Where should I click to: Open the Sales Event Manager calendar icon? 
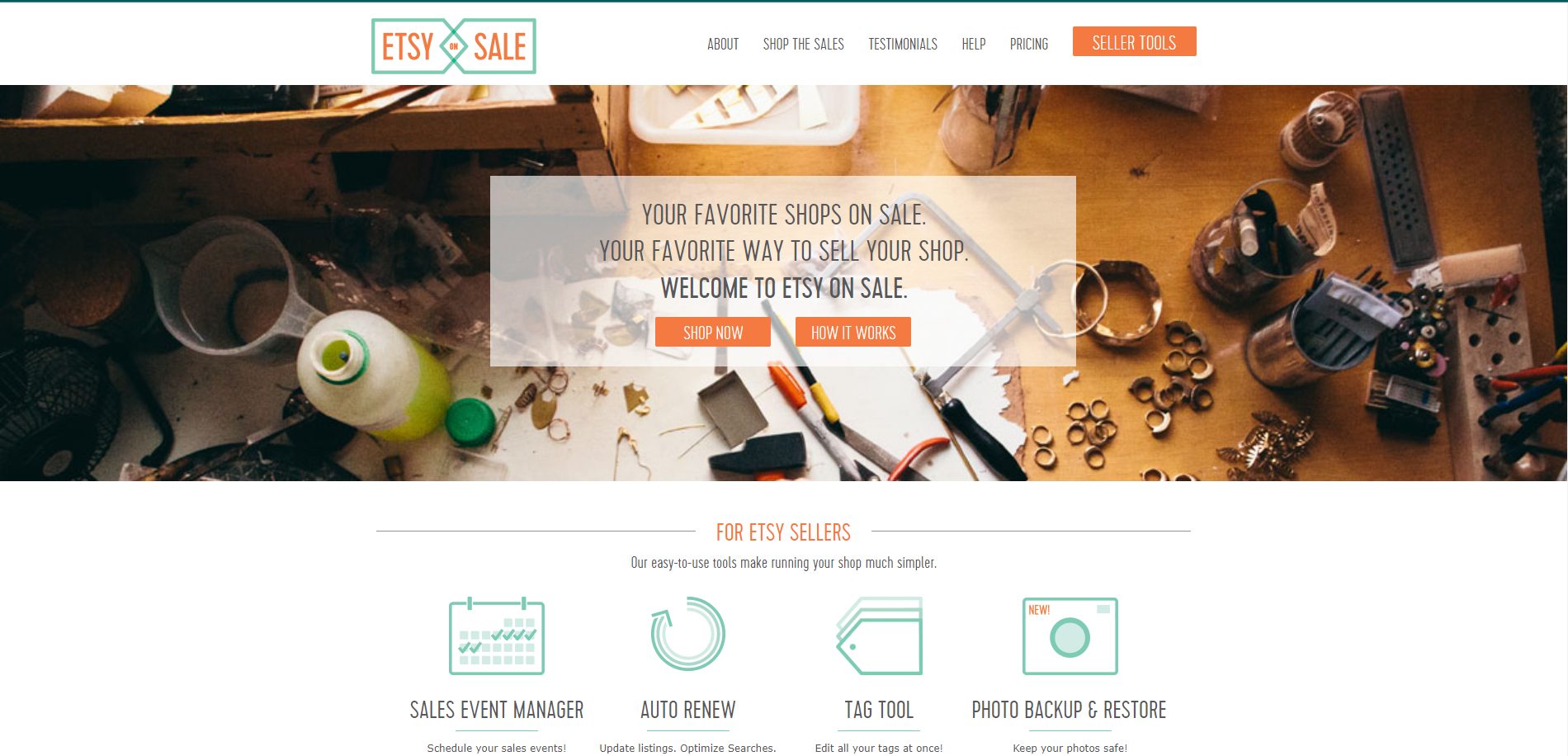point(497,636)
